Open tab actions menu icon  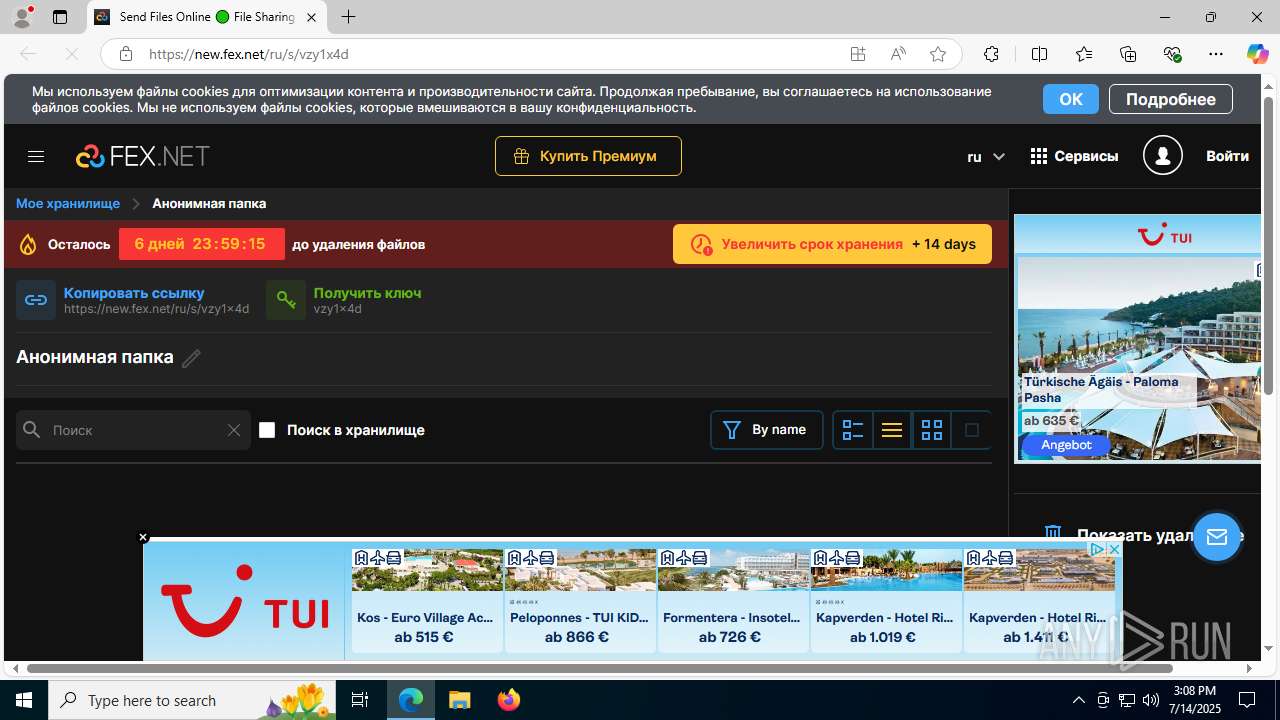click(60, 17)
